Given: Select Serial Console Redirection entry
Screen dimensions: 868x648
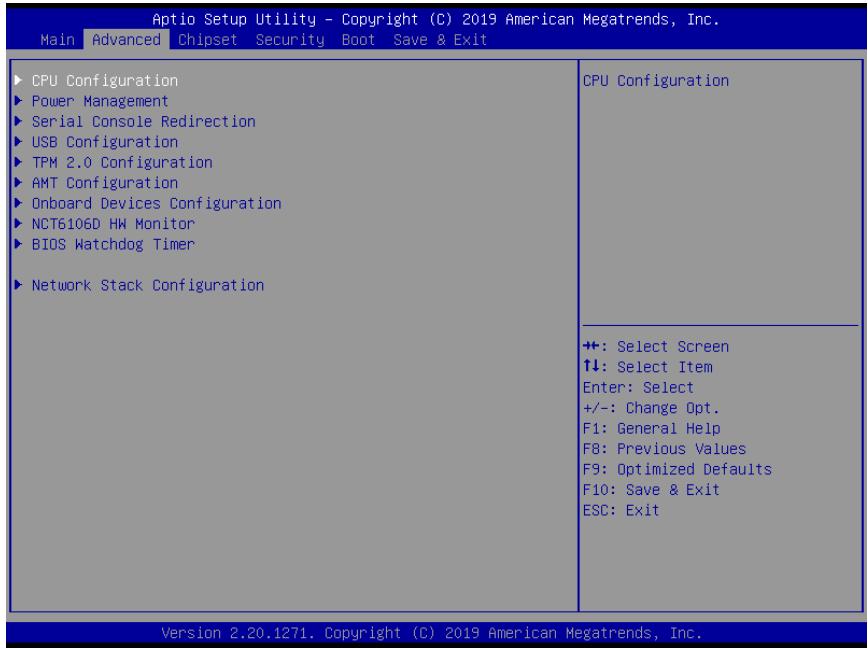Looking at the screenshot, I should click(x=143, y=122).
